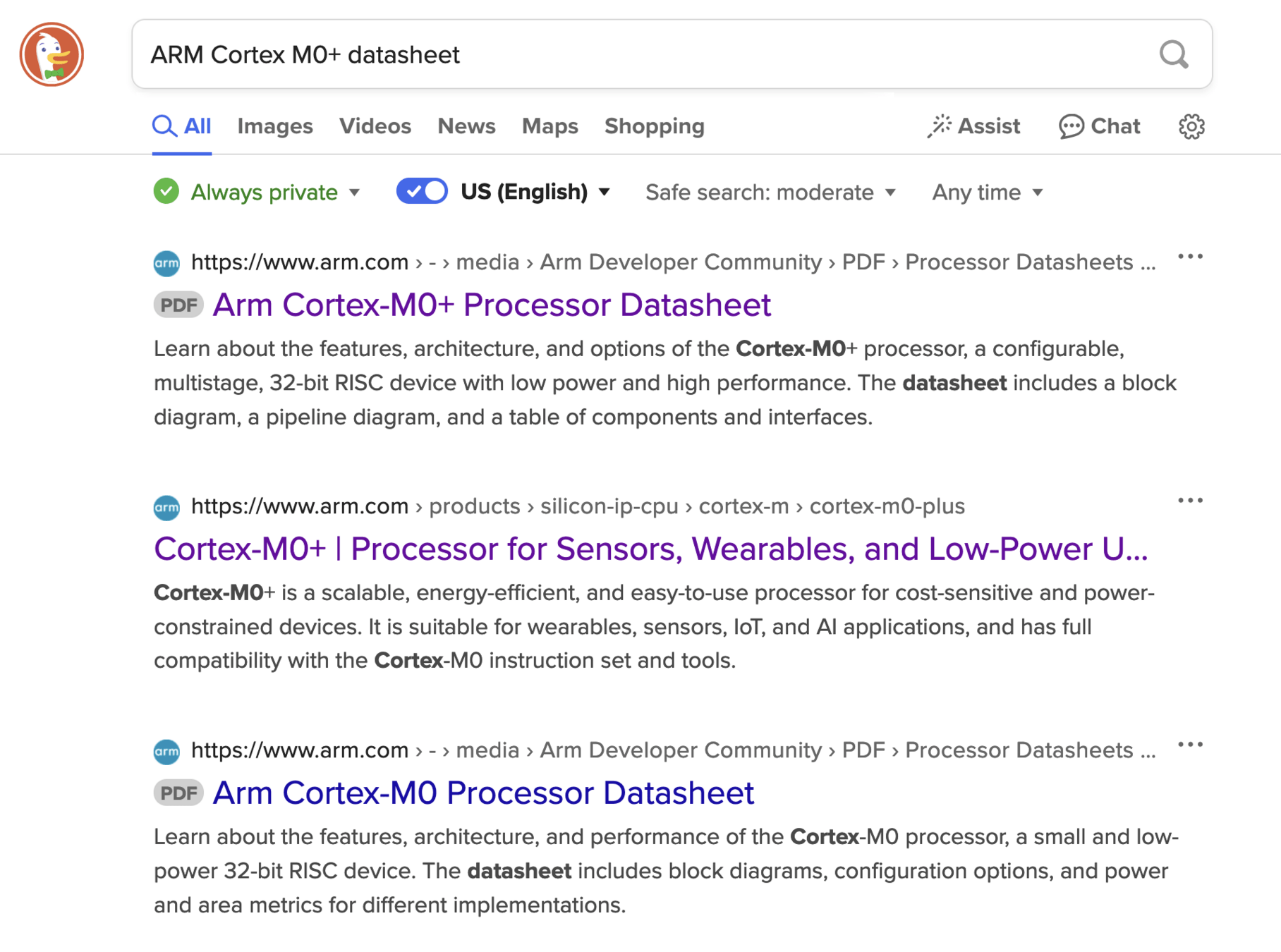Viewport: 1281px width, 952px height.
Task: Click PDF badge beside Cortex-M0 Processor Datasheet
Action: point(178,793)
